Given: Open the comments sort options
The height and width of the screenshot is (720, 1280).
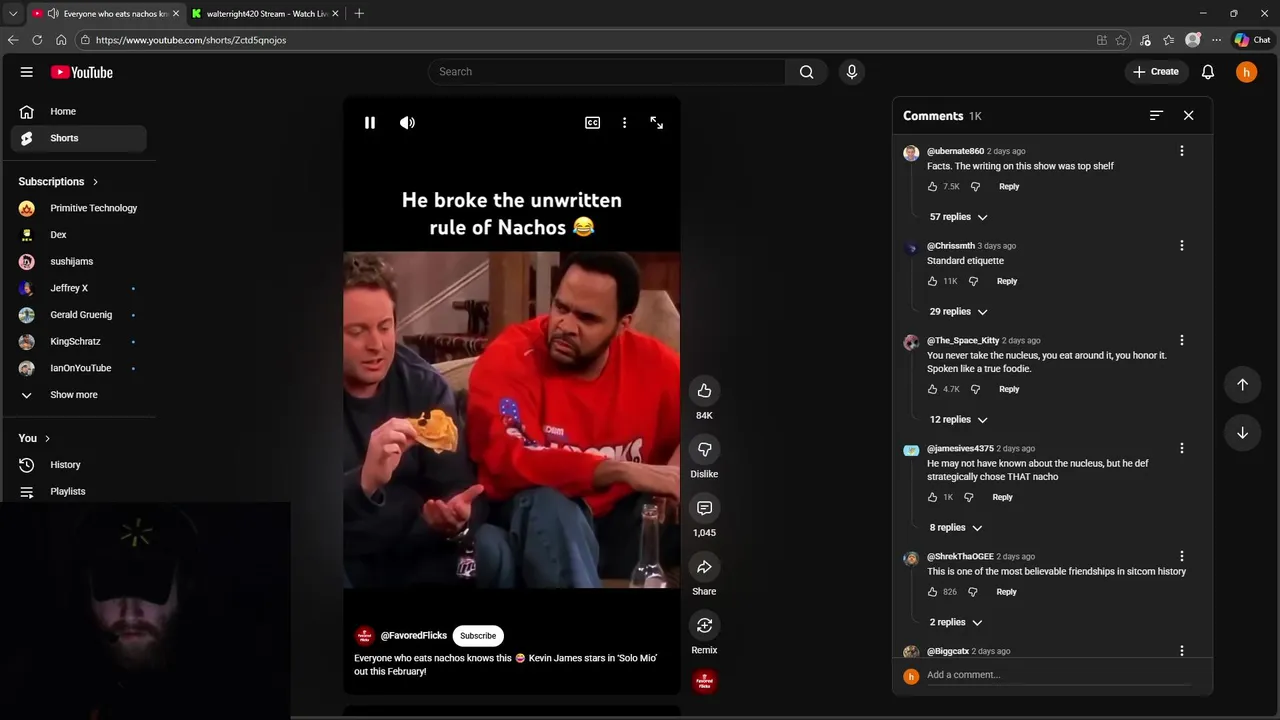Looking at the screenshot, I should point(1156,116).
